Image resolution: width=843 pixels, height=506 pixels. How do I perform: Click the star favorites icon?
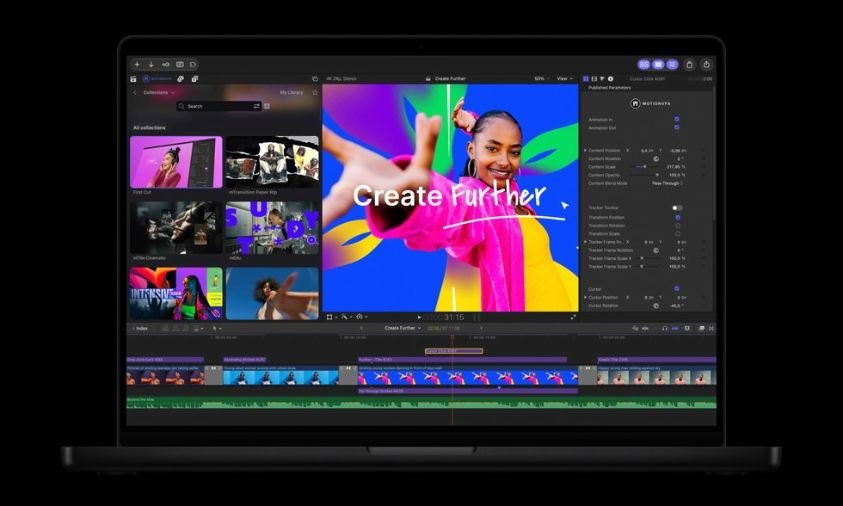[x=315, y=92]
